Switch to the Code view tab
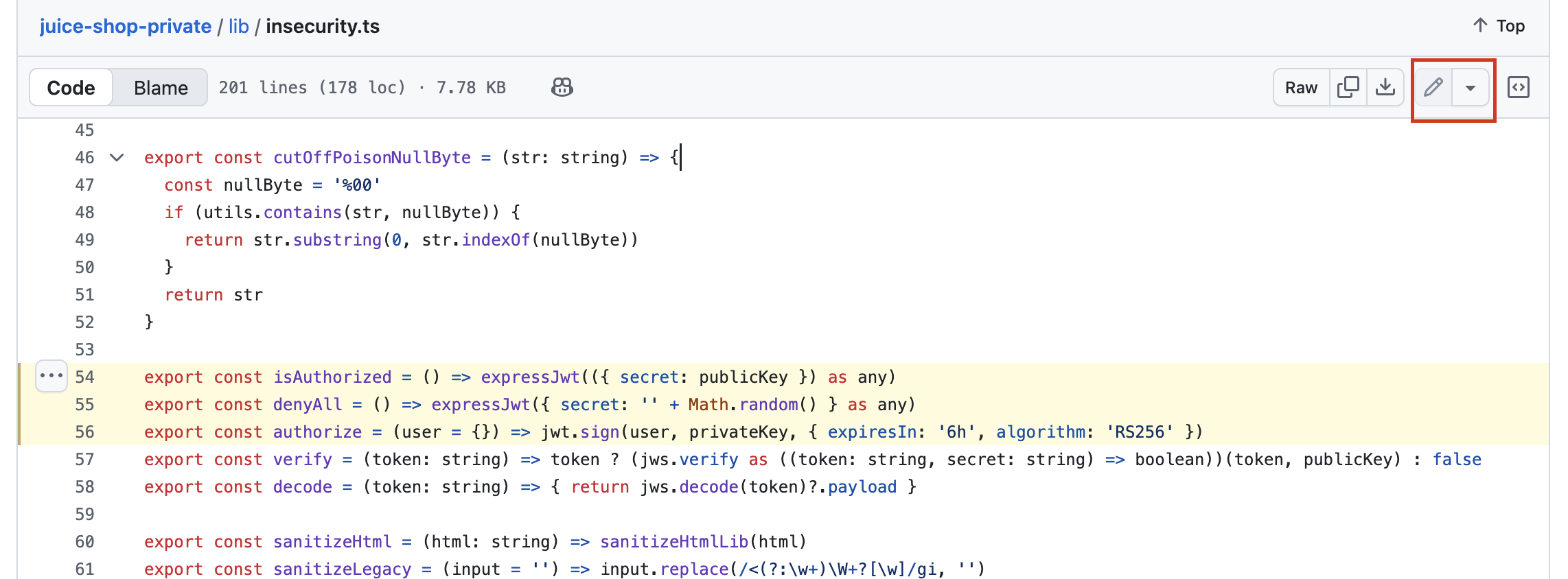 click(71, 88)
